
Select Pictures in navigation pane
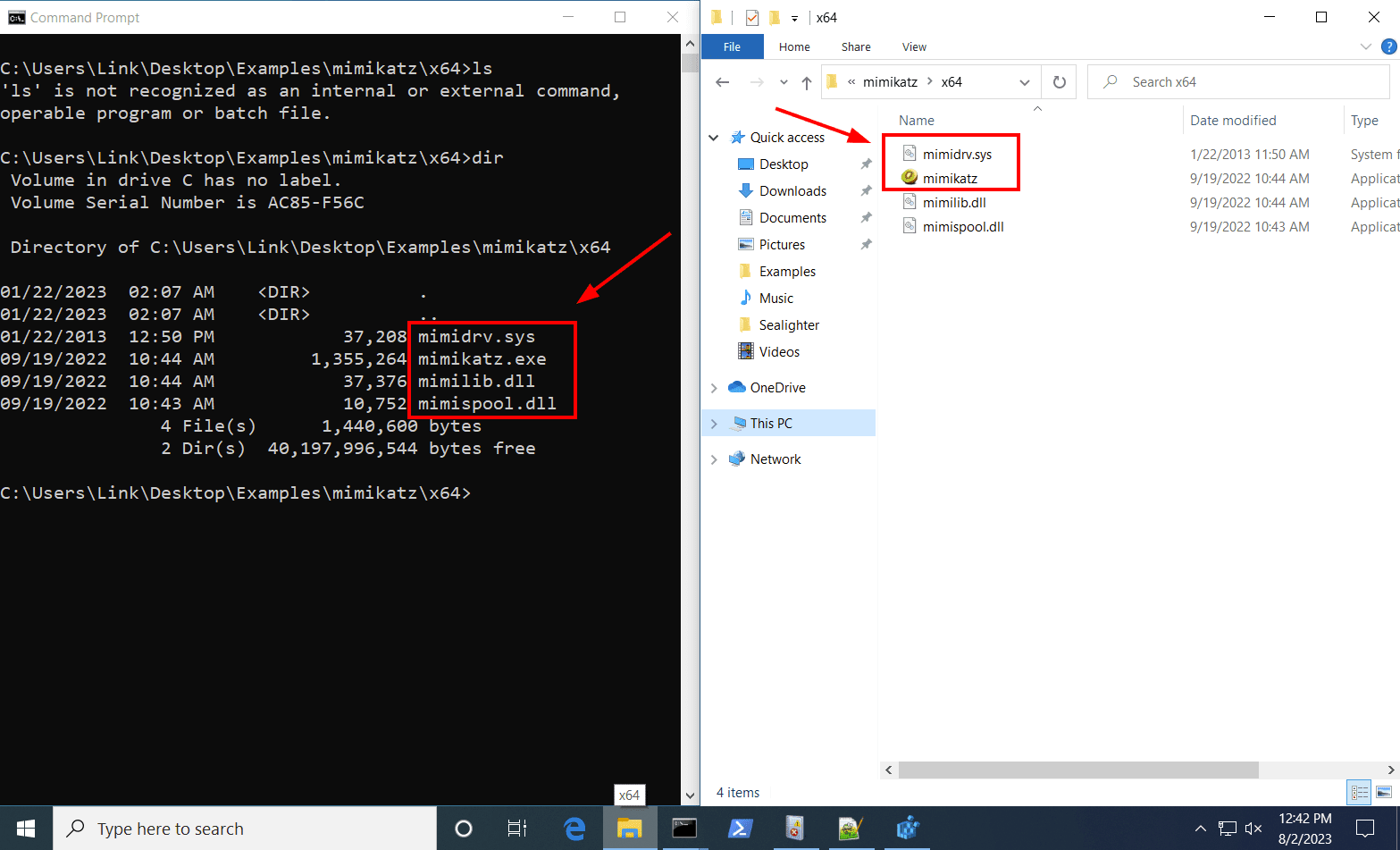[x=782, y=245]
